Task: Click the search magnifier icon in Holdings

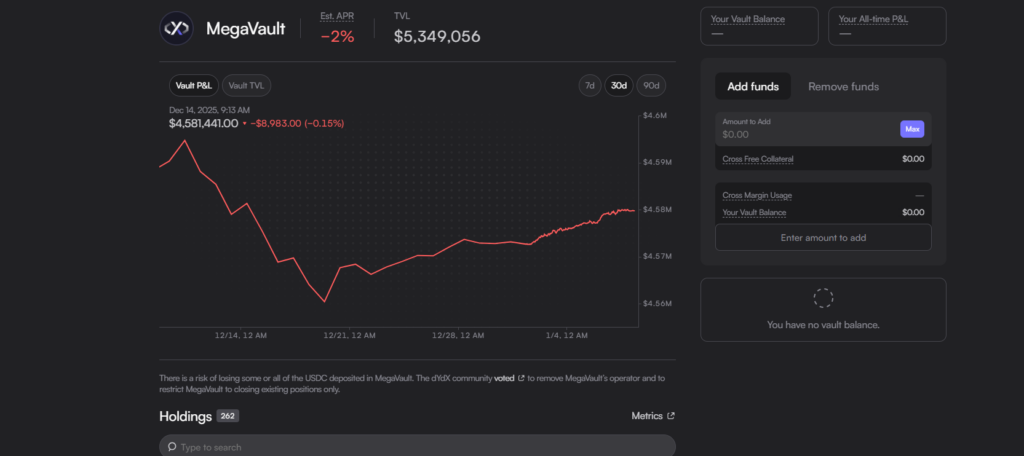Action: coord(173,447)
